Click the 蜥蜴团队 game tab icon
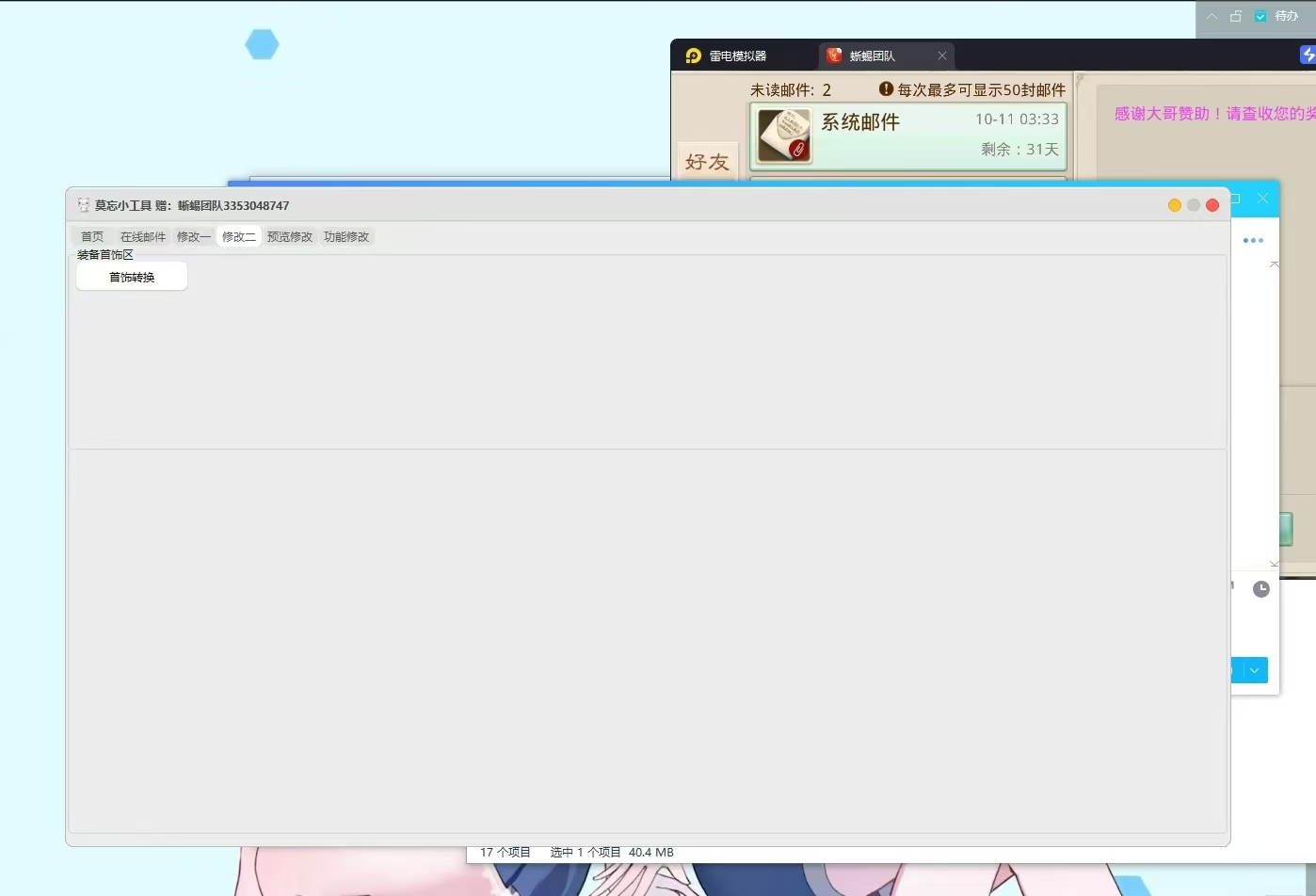Viewport: 1316px width, 896px height. (834, 56)
